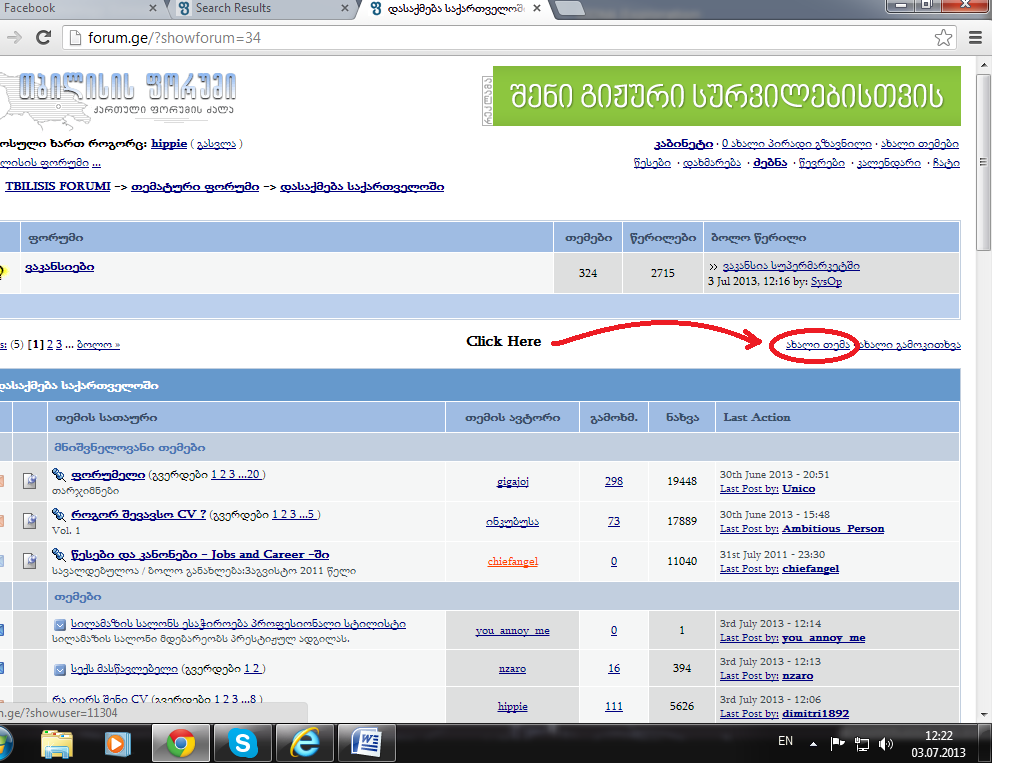1024x768 pixels.
Task: Open the hippie profile link in header
Action: (169, 144)
